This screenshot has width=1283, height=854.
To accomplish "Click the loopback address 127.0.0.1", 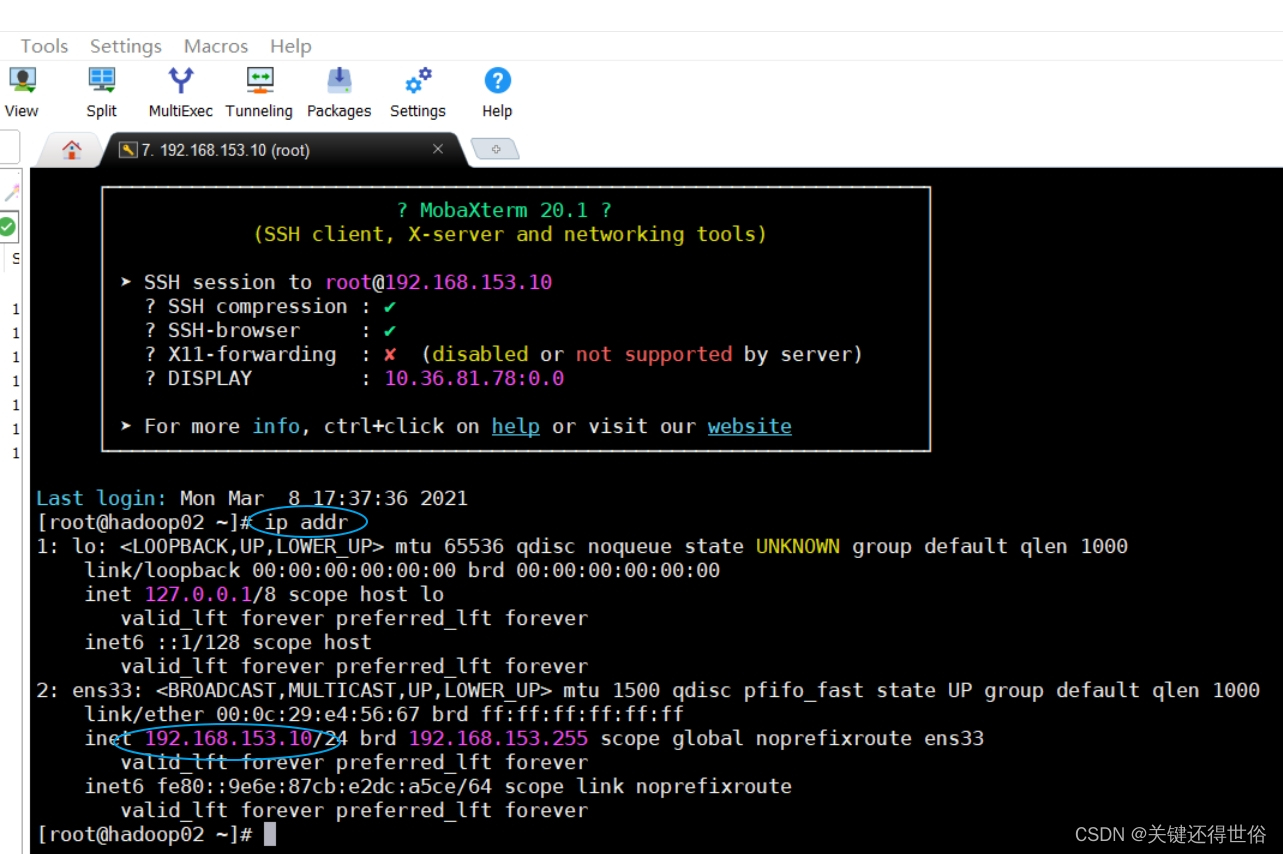I will (198, 594).
